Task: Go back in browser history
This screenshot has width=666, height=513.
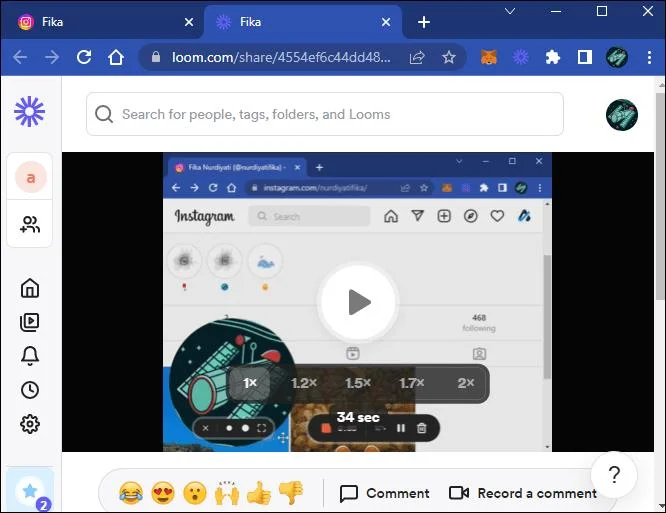Action: pyautogui.click(x=20, y=57)
